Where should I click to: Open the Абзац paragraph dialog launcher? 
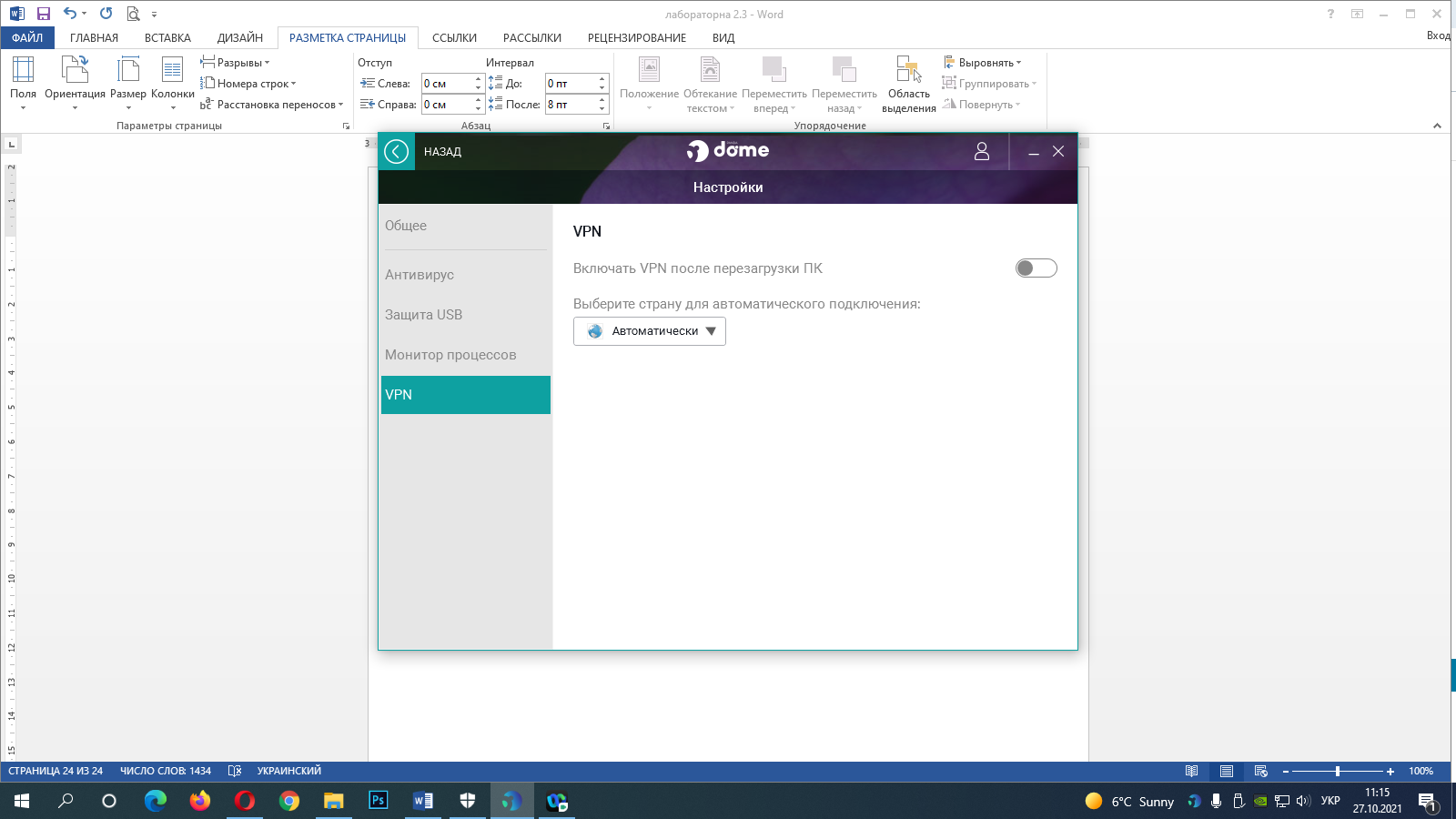[x=606, y=126]
